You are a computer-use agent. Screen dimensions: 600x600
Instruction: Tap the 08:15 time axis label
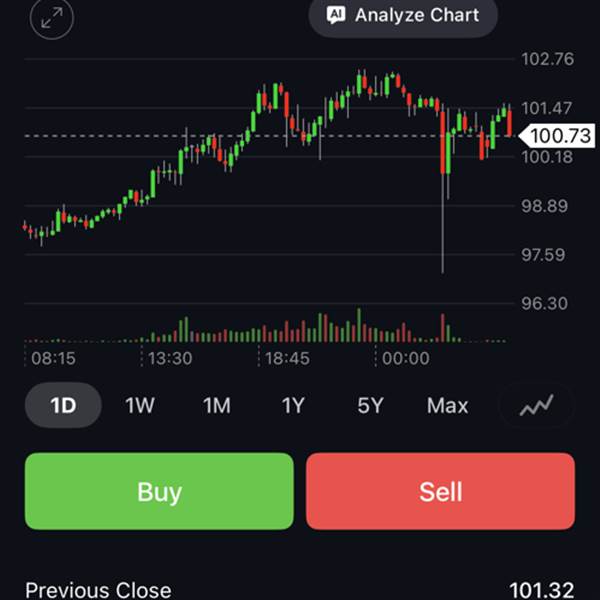tap(53, 358)
